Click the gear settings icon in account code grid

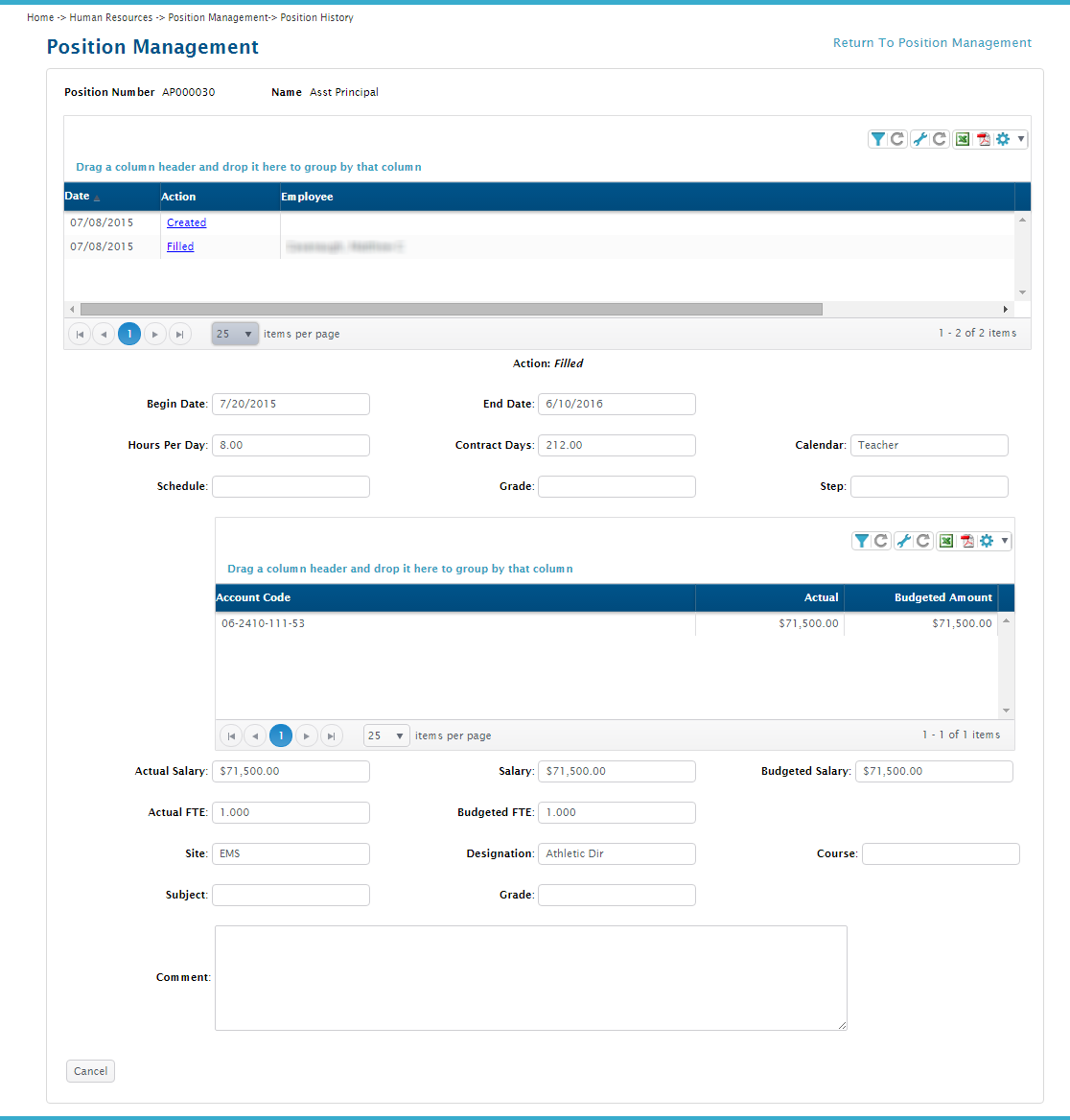click(987, 542)
